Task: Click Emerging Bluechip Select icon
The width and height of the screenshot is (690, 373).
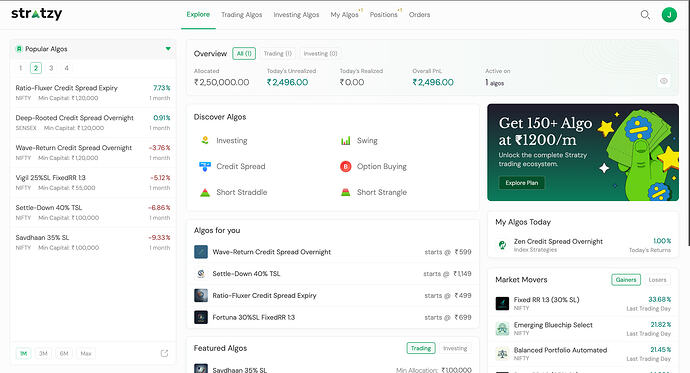Action: 502,329
